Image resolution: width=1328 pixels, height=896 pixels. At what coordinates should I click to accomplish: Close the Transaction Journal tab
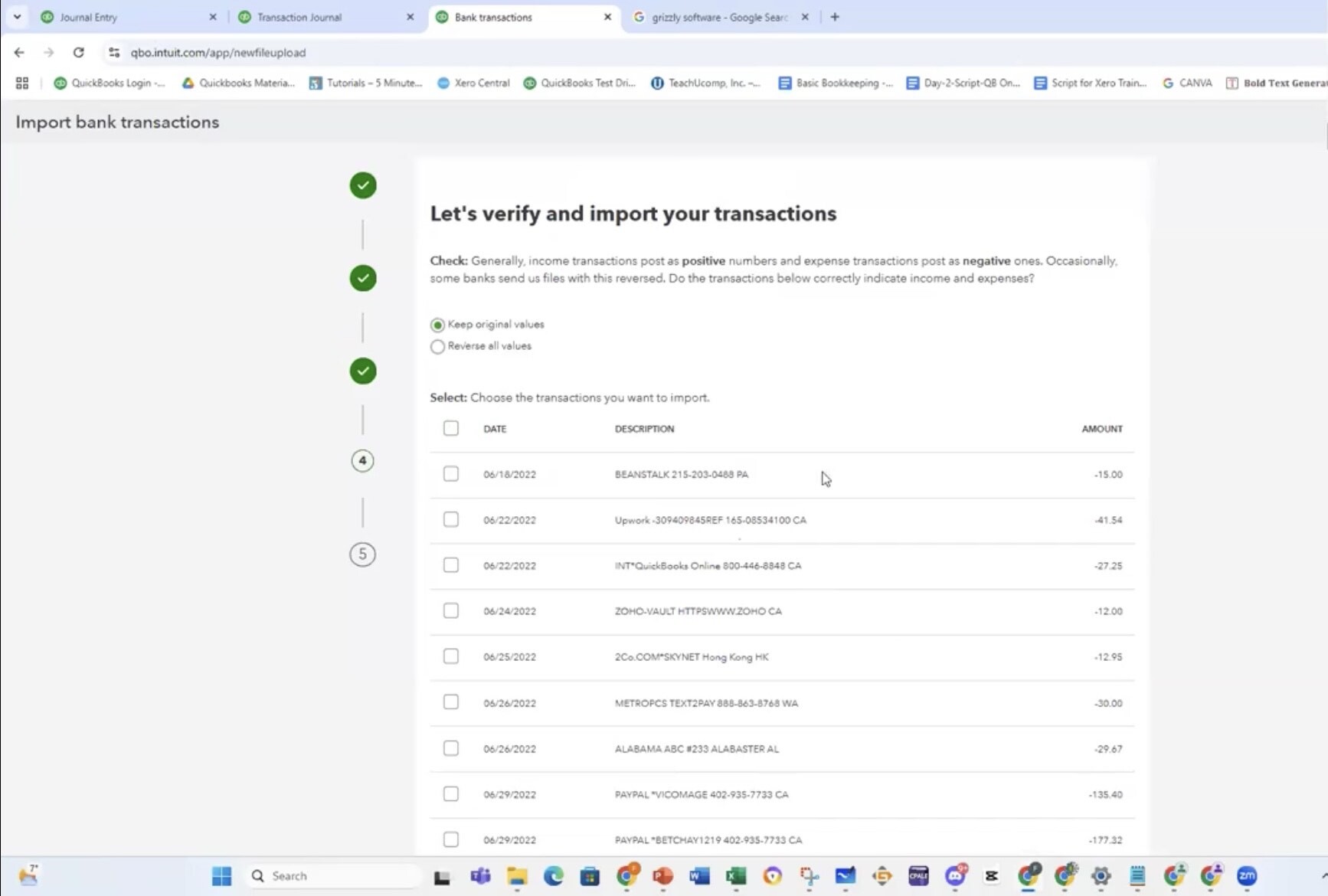coord(411,17)
